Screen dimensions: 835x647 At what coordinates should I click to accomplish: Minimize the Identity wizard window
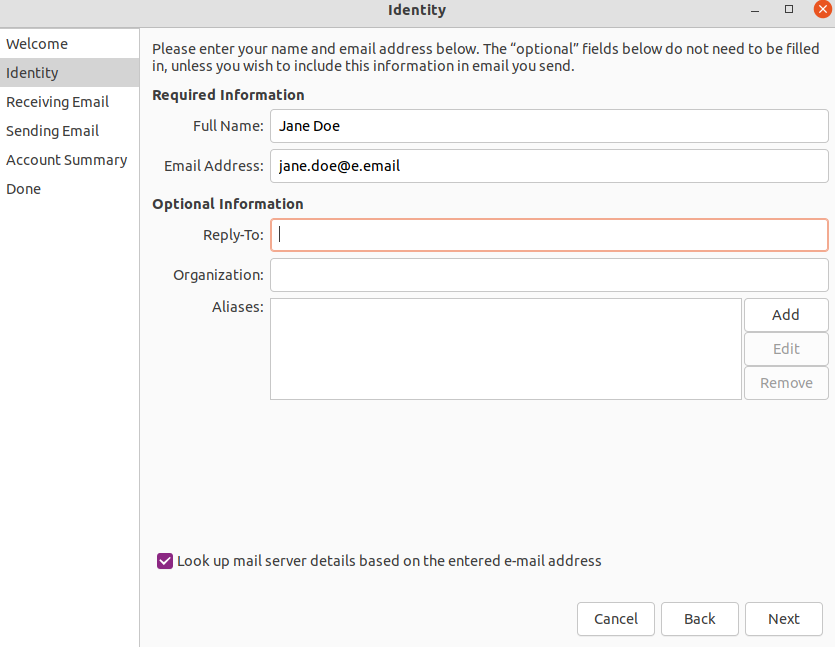[753, 10]
